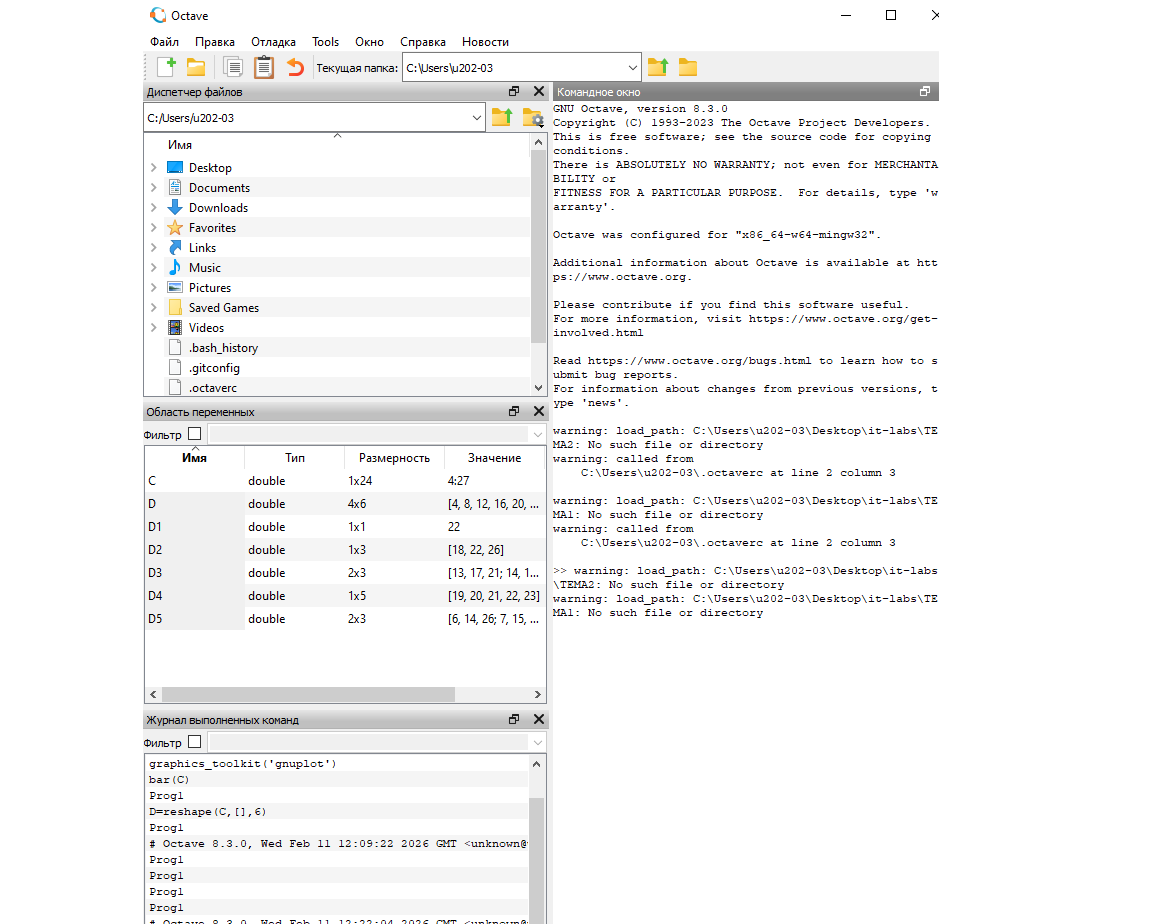Select the .octaverc file in file browser
The height and width of the screenshot is (924, 1152).
(213, 388)
